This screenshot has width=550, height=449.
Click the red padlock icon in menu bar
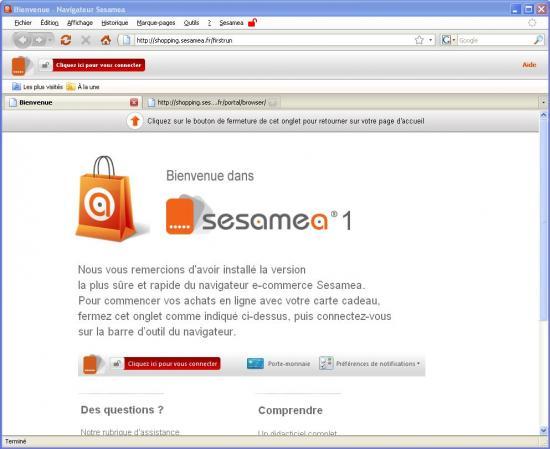click(253, 23)
